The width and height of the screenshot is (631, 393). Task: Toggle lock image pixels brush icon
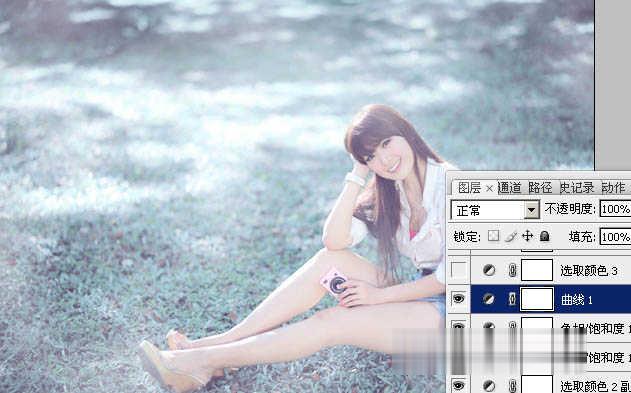point(511,236)
